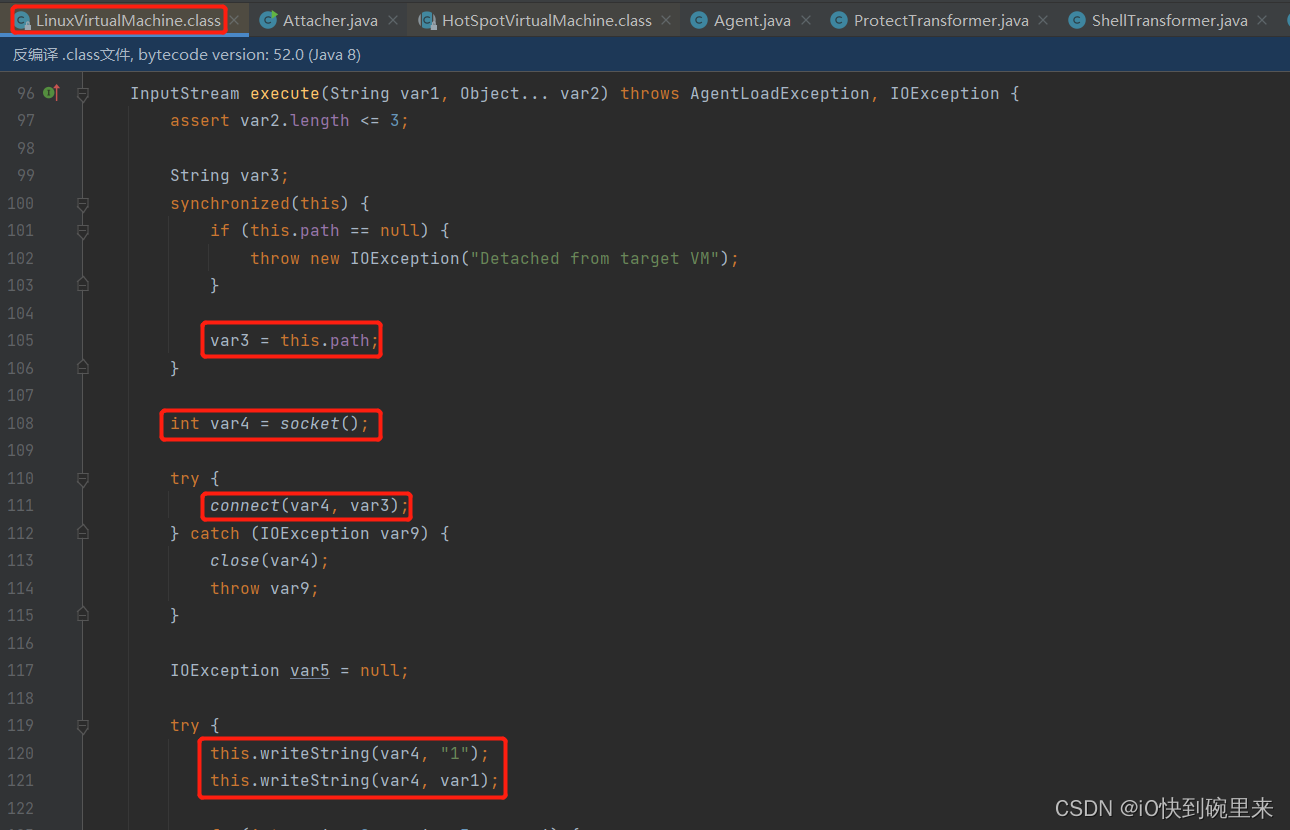
Task: Collapse the try block at line 110
Action: coord(83,478)
